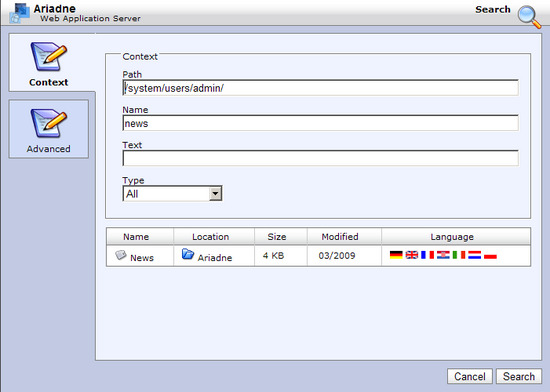Click the Ariadne logo icon in header
550x392 pixels.
[x=20, y=13]
